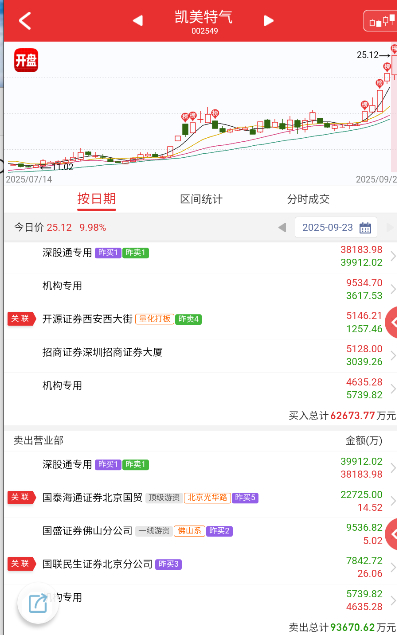The width and height of the screenshot is (397, 635).
Task: Tap the 昨买3 purple tag
Action: click(169, 564)
